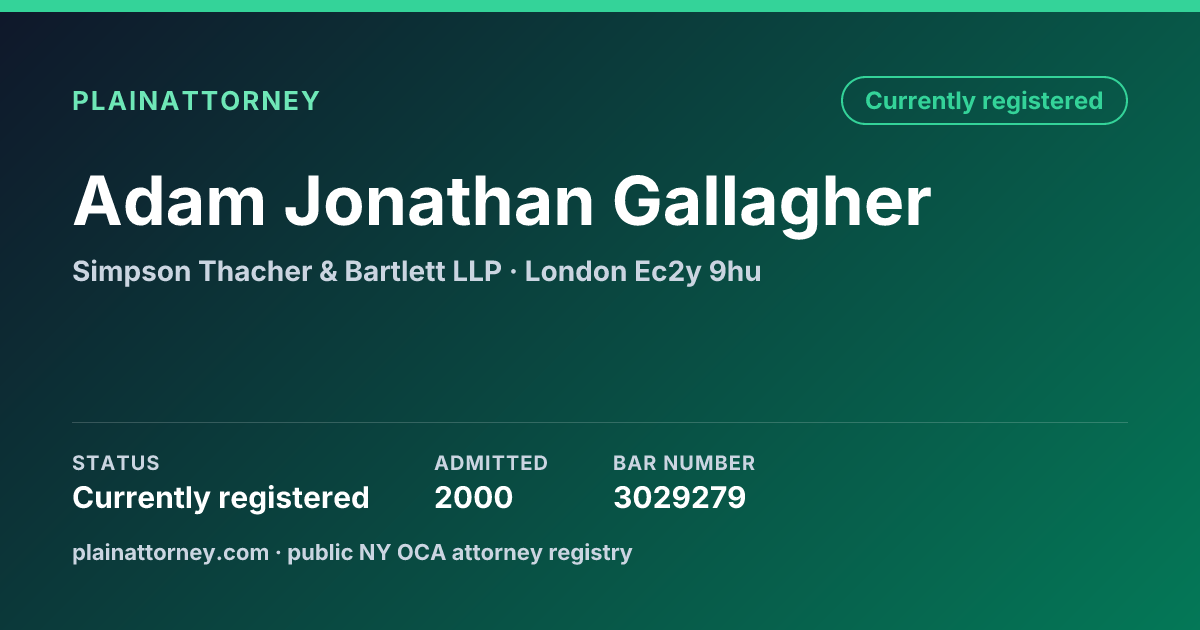The image size is (1200, 630).
Task: Click the green accent bar at top
Action: click(600, 6)
